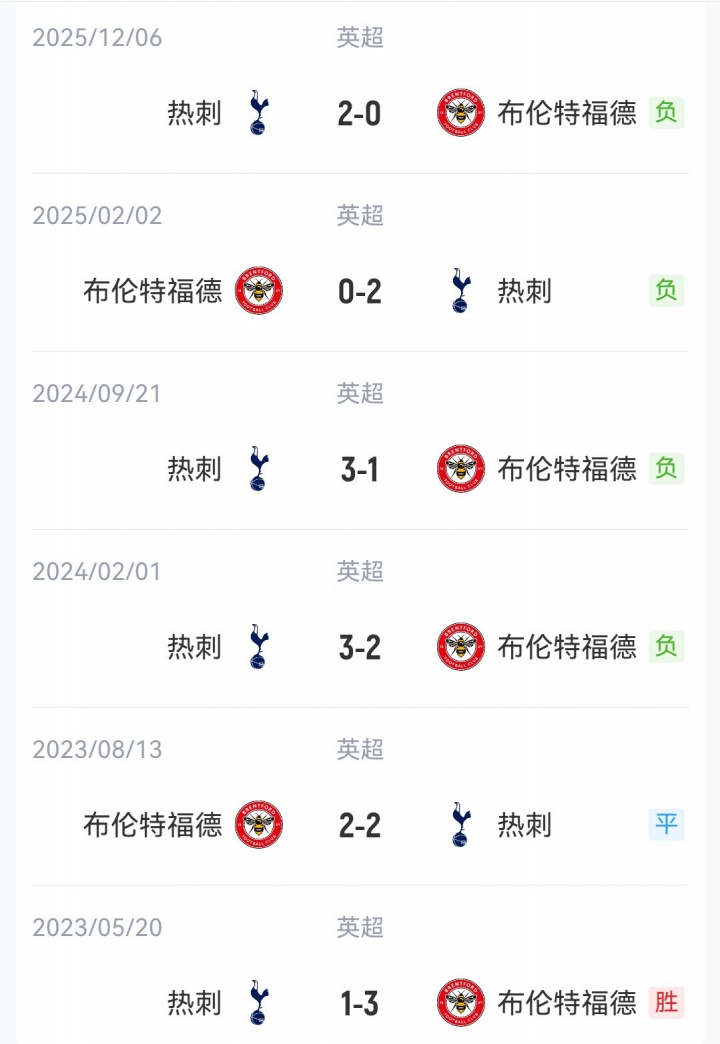Tap green 负 badge on 2025/12/06 match
The image size is (720, 1044).
pyautogui.click(x=666, y=112)
